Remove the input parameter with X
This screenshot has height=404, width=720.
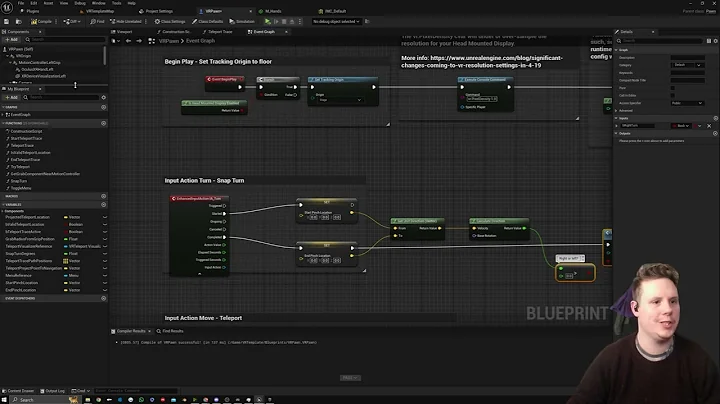click(709, 126)
